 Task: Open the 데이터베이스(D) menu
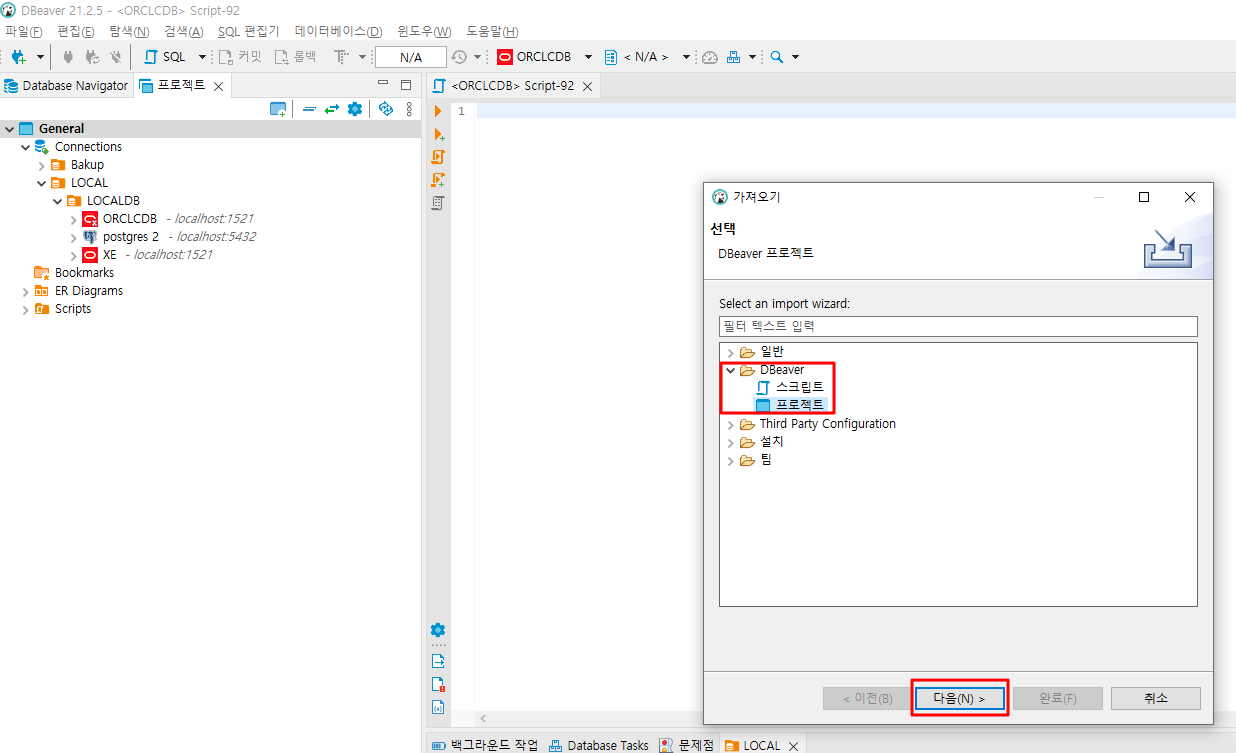(339, 31)
